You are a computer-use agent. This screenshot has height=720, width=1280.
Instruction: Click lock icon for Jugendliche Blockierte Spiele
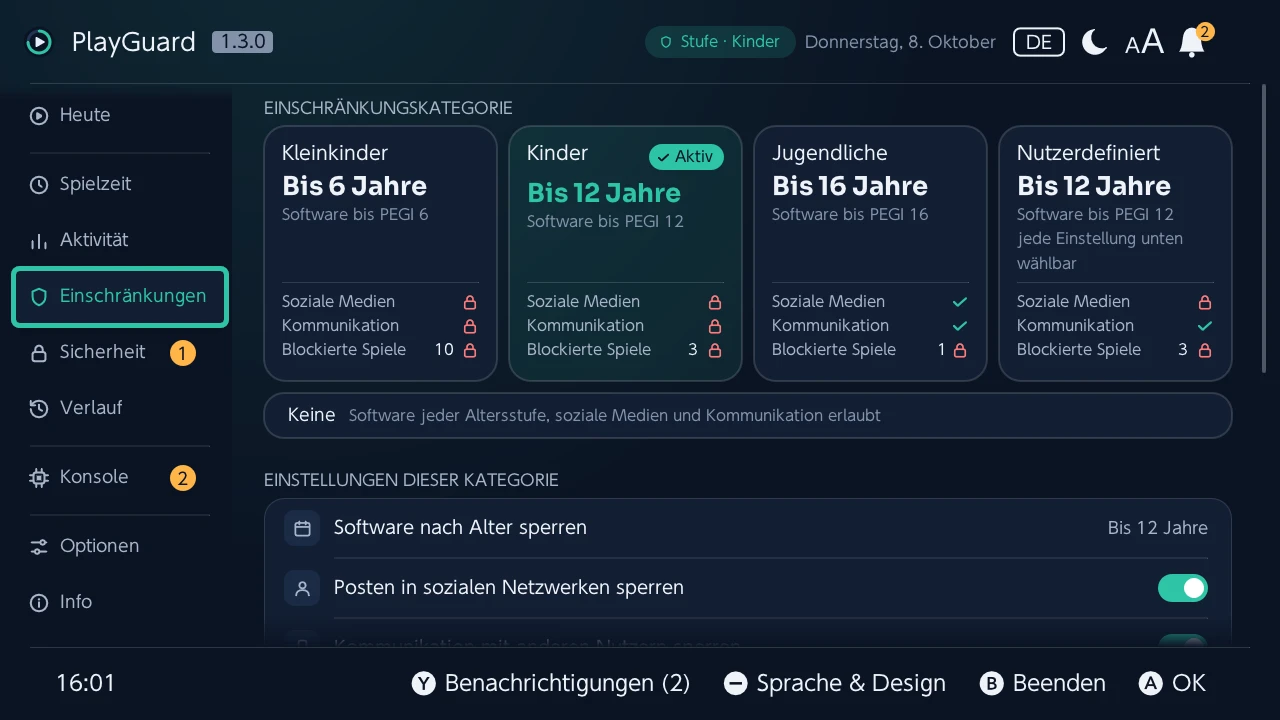click(960, 350)
